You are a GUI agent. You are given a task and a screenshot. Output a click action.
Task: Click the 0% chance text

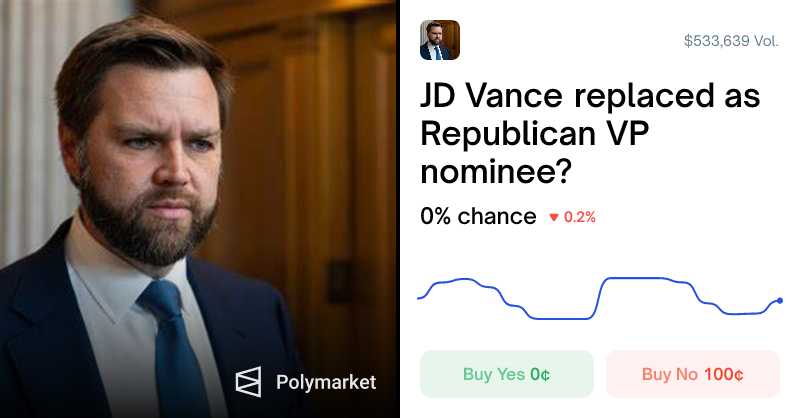[478, 216]
